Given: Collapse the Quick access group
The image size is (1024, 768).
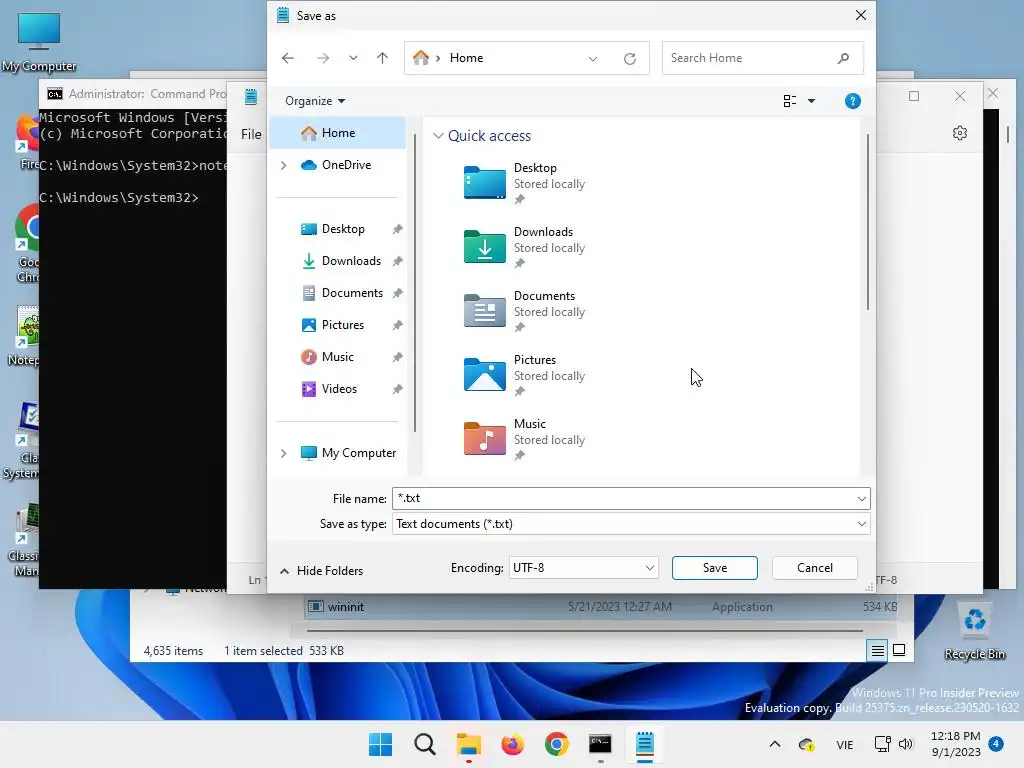Looking at the screenshot, I should 438,136.
